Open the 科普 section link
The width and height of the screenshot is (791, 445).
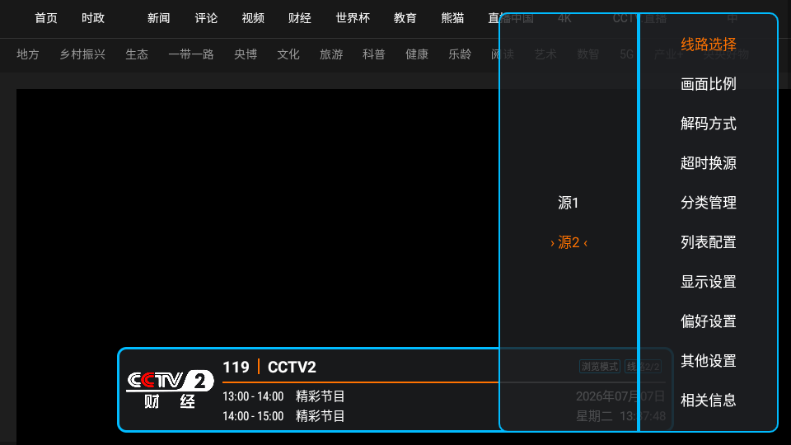[374, 54]
